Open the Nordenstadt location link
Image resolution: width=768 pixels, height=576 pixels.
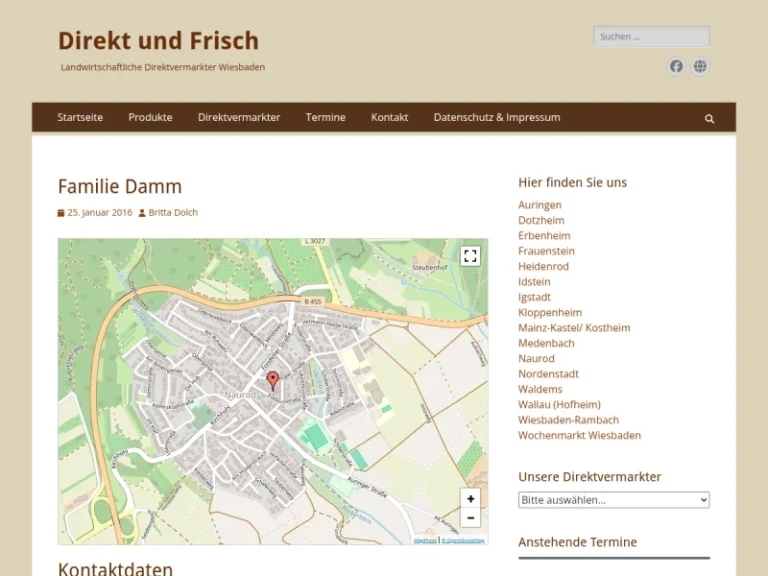(548, 374)
